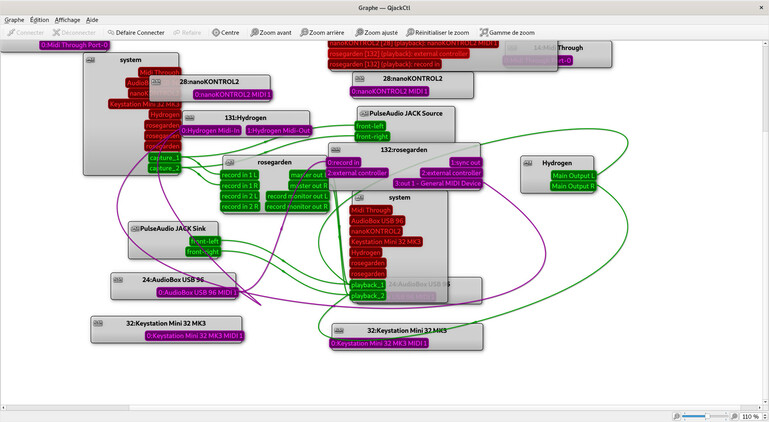
Task: Open the Édition menu
Action: tap(39, 20)
